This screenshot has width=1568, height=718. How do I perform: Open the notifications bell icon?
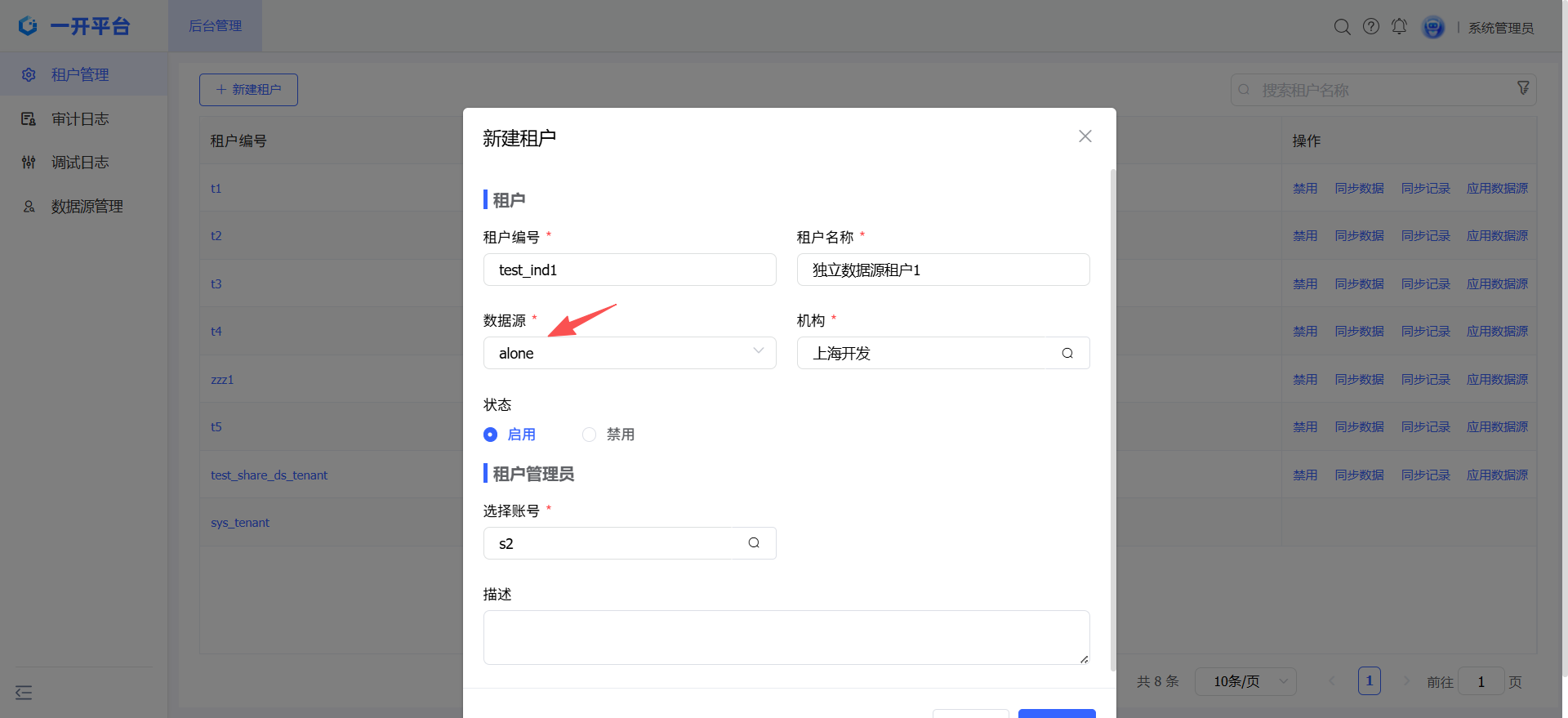tap(1400, 27)
